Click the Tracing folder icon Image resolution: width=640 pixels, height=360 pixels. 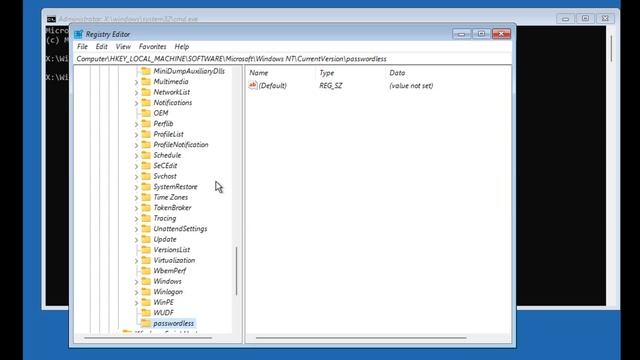[146, 218]
